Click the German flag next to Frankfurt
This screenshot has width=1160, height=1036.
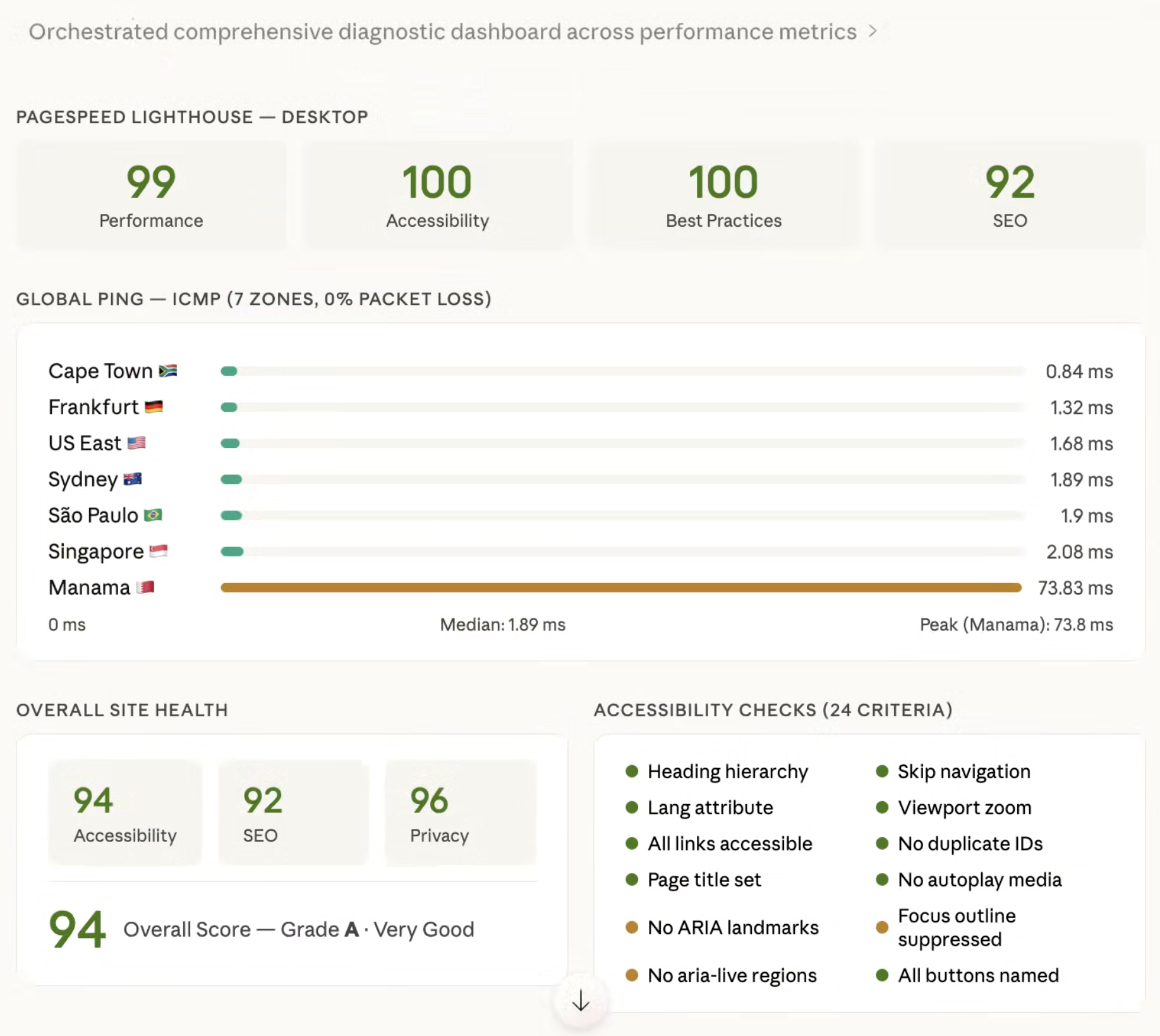[154, 407]
